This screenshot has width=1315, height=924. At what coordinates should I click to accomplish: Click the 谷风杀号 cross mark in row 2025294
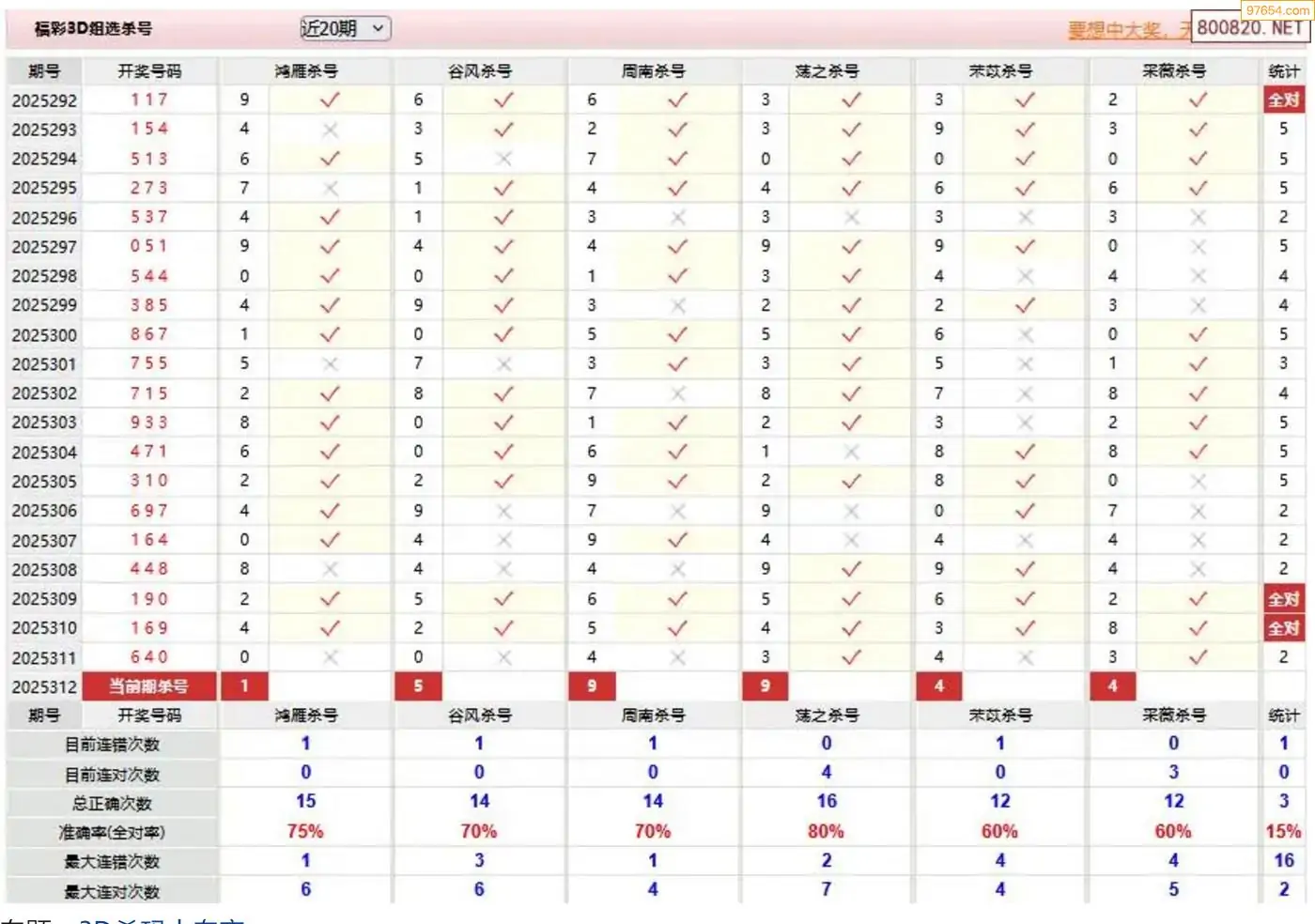click(504, 159)
